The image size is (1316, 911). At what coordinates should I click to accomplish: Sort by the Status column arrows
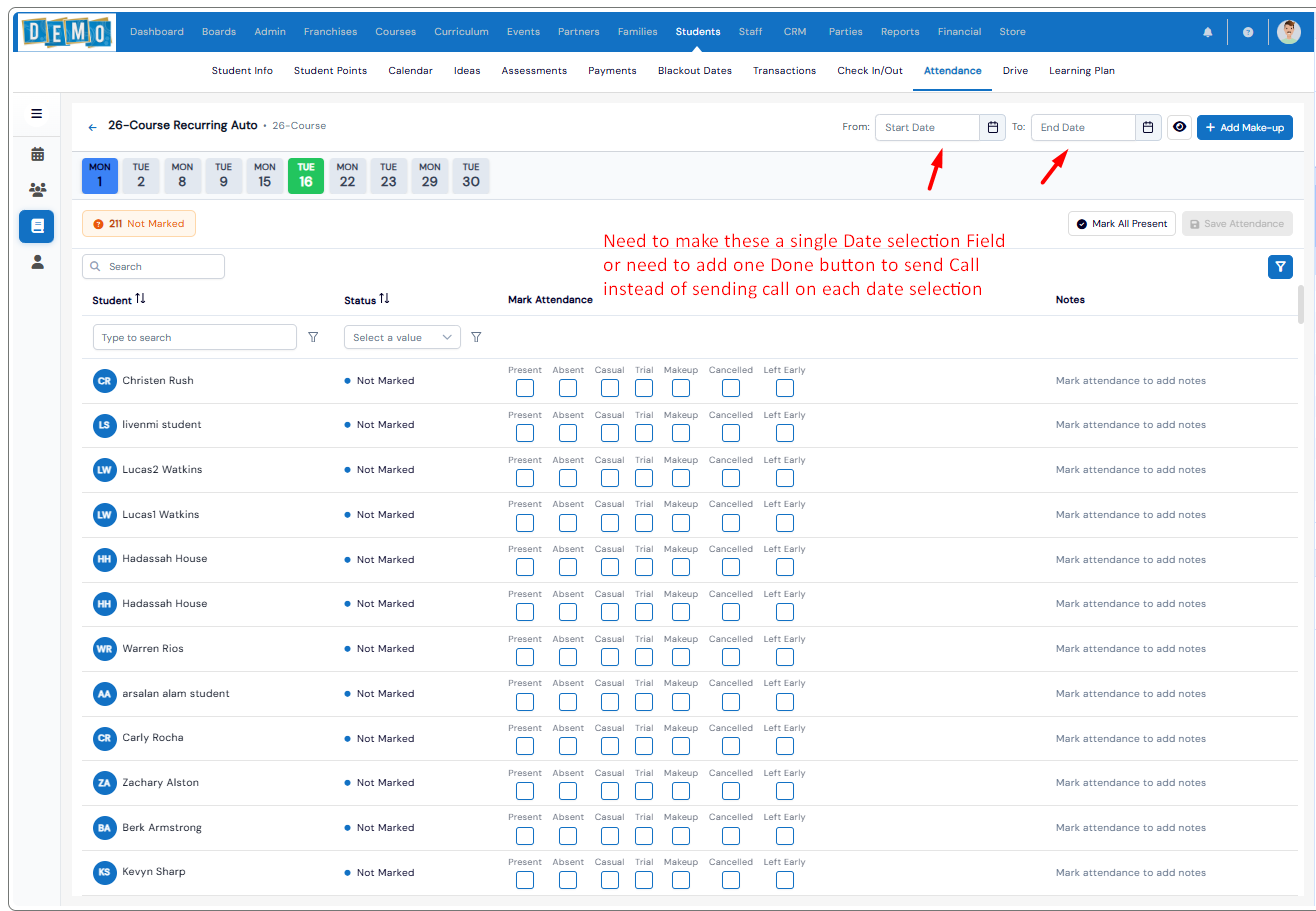pos(384,299)
